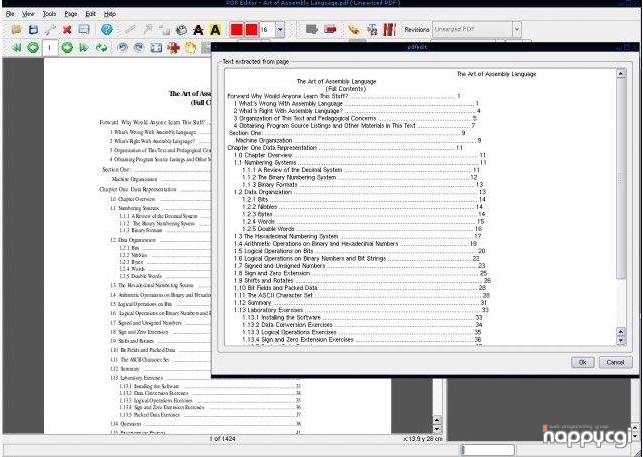Click 'Section One:' in the PDF page

tap(116, 169)
